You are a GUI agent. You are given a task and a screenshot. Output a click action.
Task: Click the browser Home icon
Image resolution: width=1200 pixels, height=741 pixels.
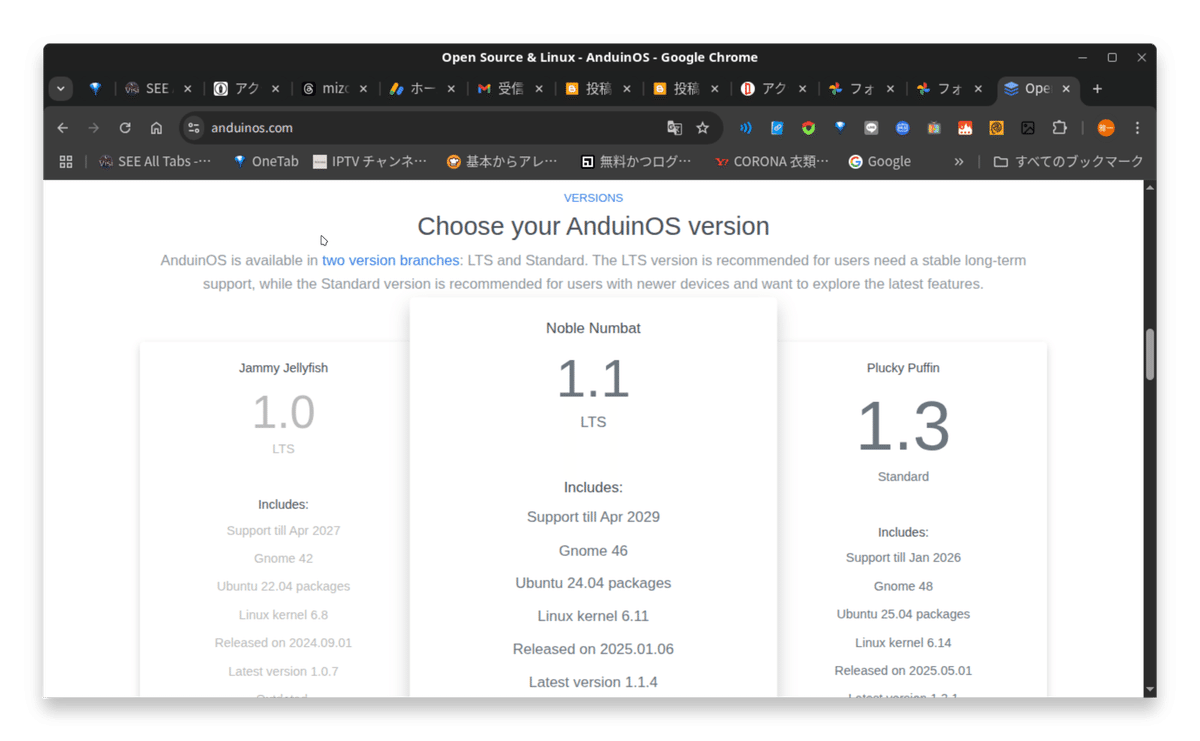[x=158, y=127]
